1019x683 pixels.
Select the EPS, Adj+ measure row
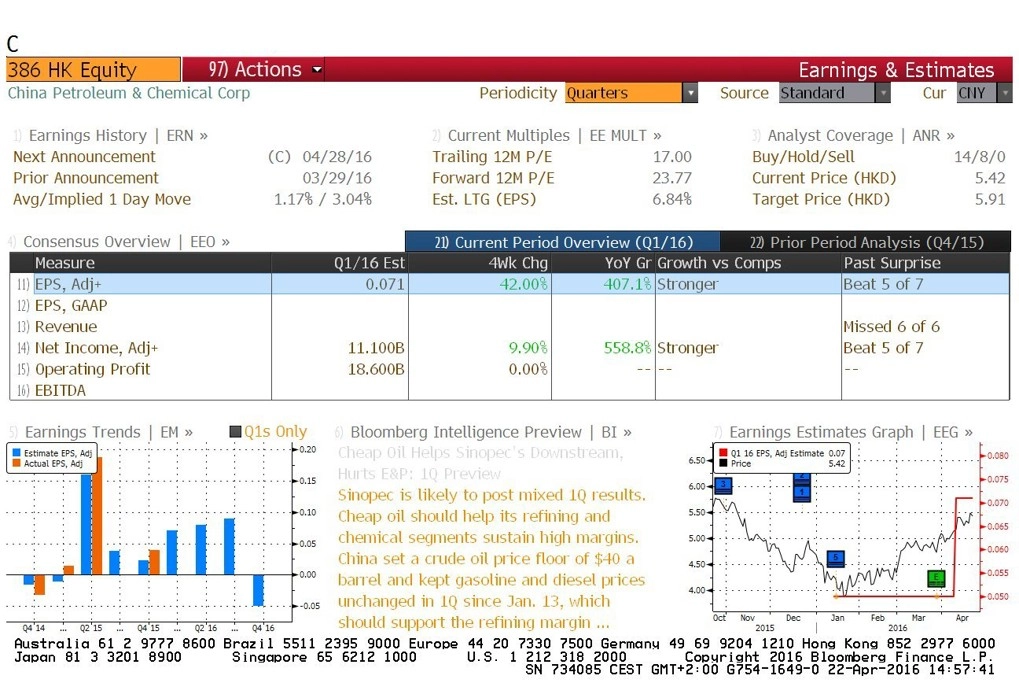pos(510,284)
